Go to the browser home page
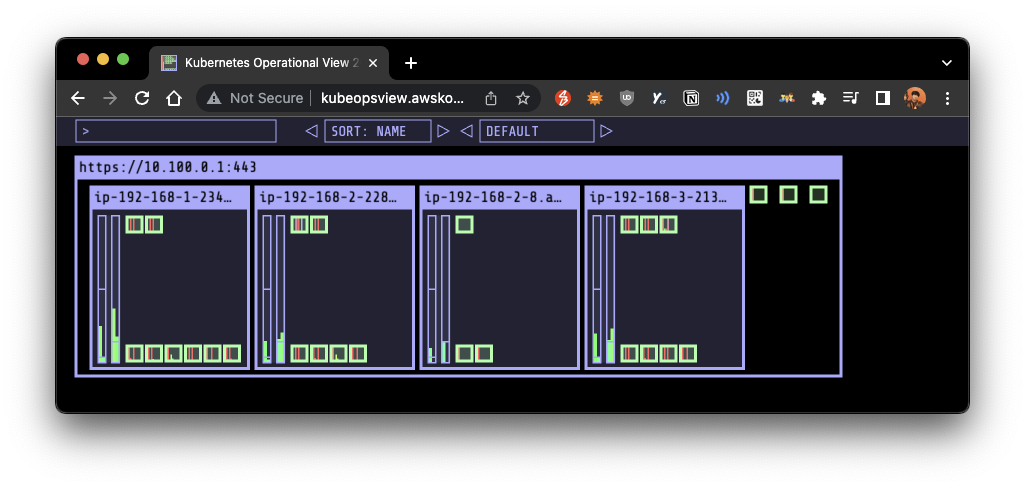 (x=174, y=99)
